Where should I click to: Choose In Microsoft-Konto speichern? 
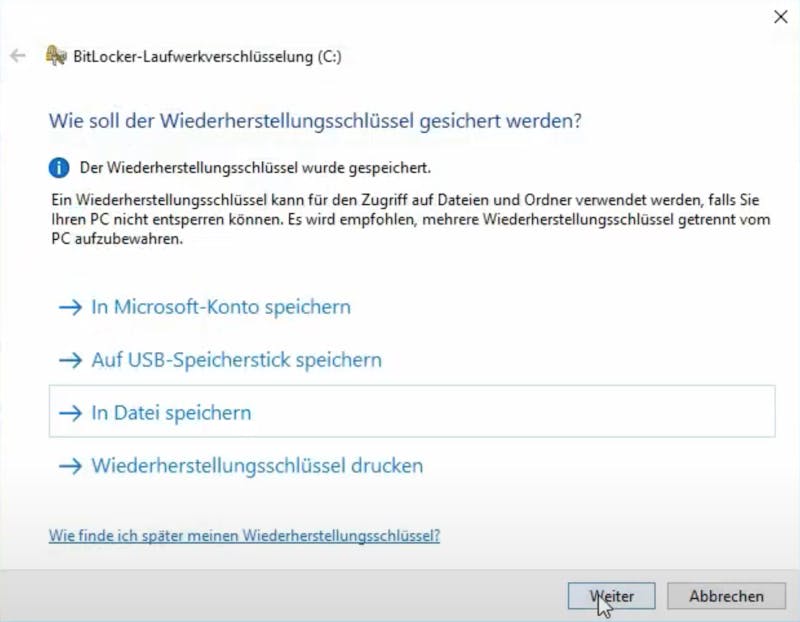point(221,307)
